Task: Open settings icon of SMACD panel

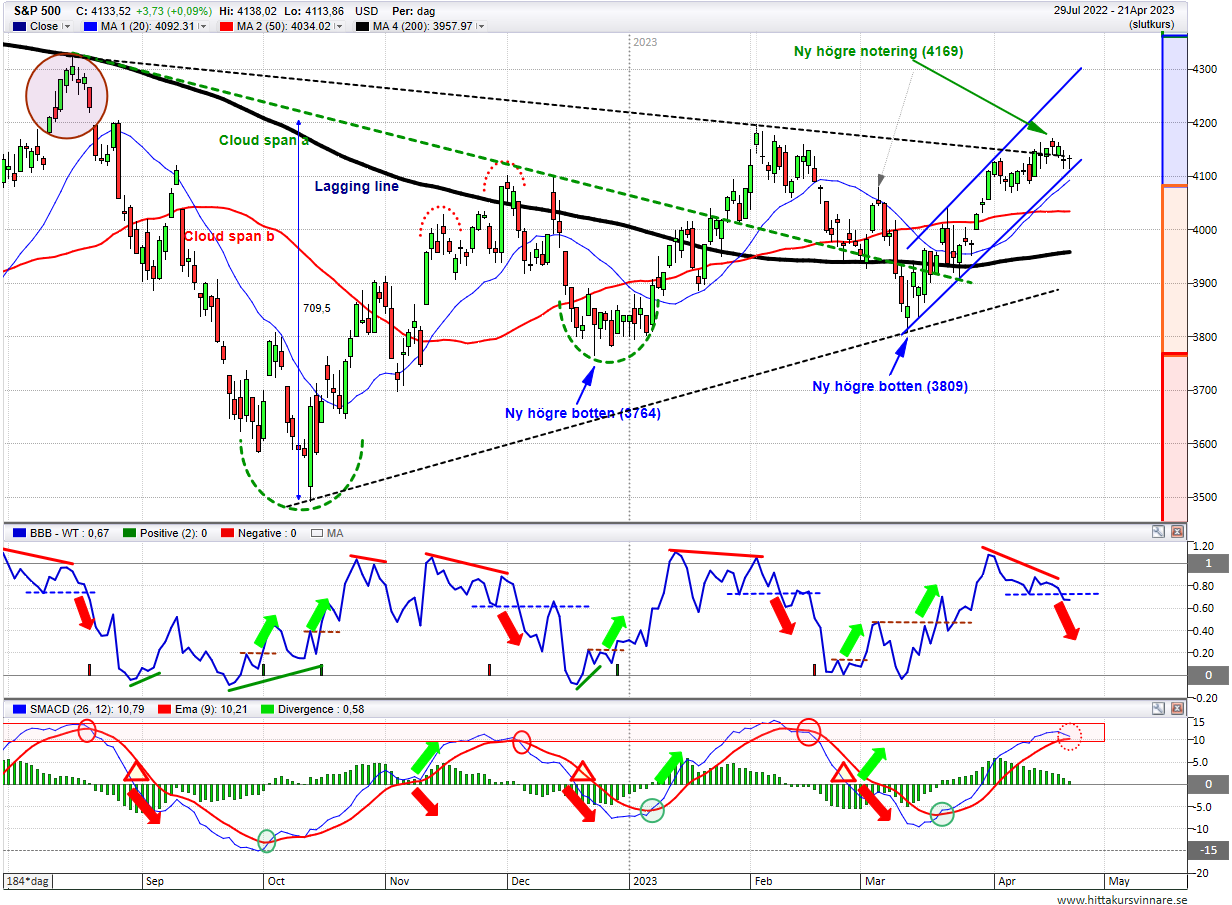Action: [x=1158, y=708]
